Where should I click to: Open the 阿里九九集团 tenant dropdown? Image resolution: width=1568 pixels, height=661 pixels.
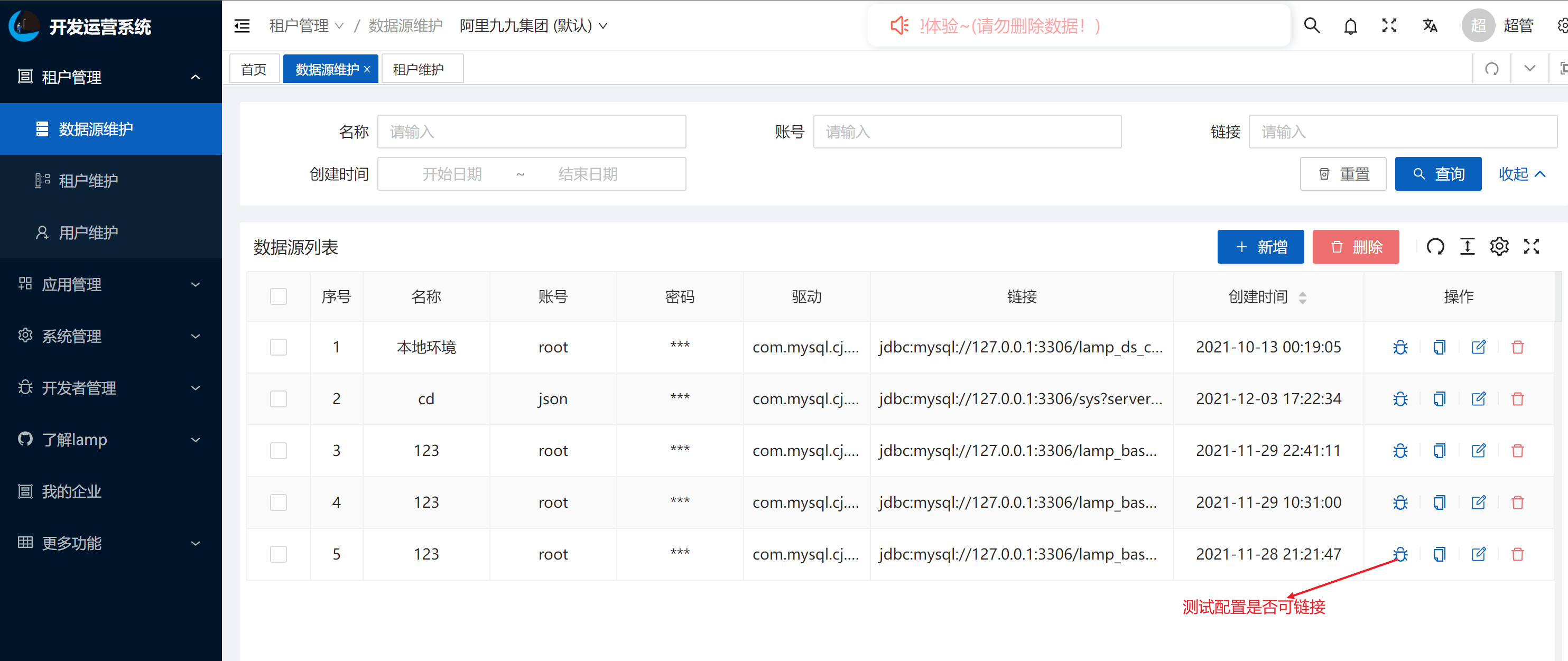[533, 25]
